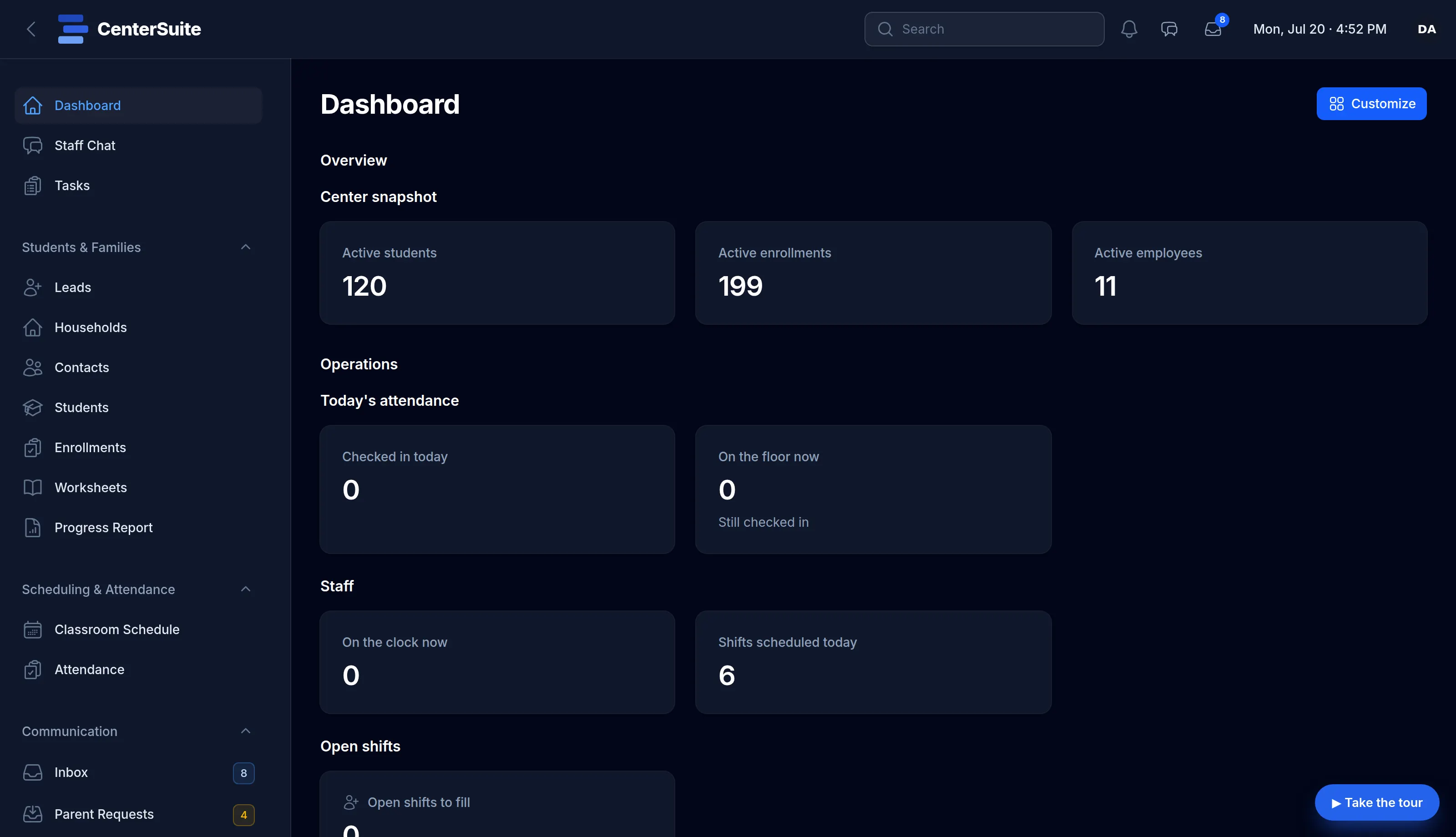Select the Shifts scheduled today card

point(873,662)
